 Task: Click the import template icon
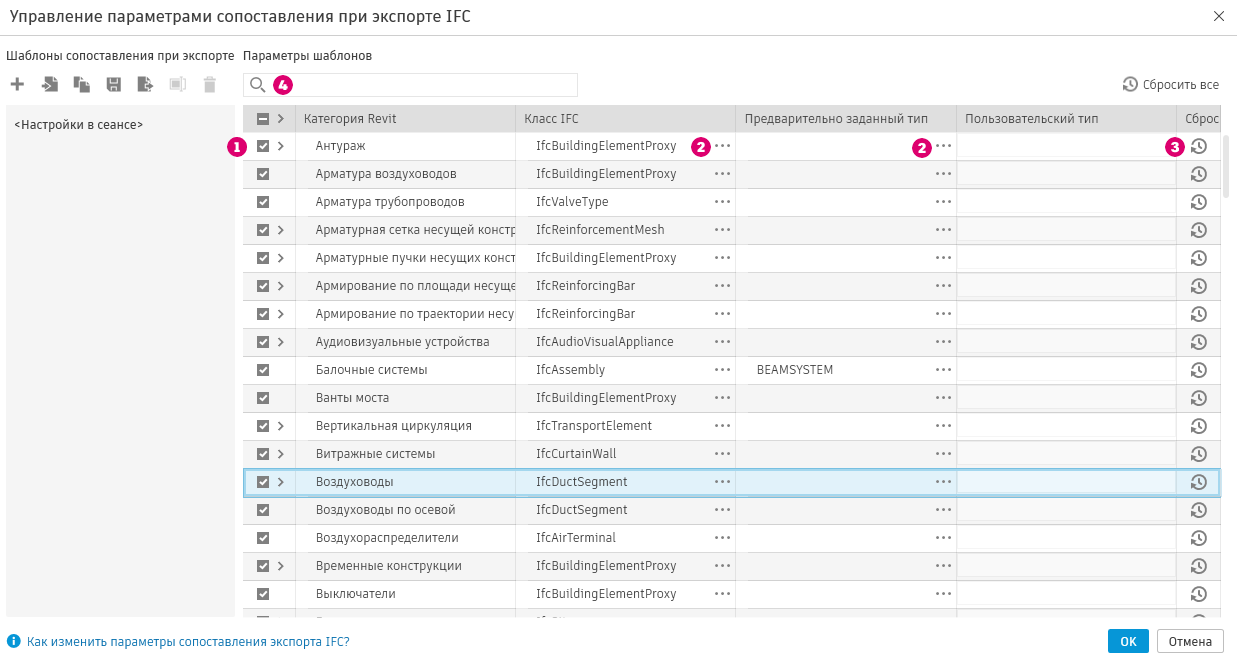[x=49, y=85]
